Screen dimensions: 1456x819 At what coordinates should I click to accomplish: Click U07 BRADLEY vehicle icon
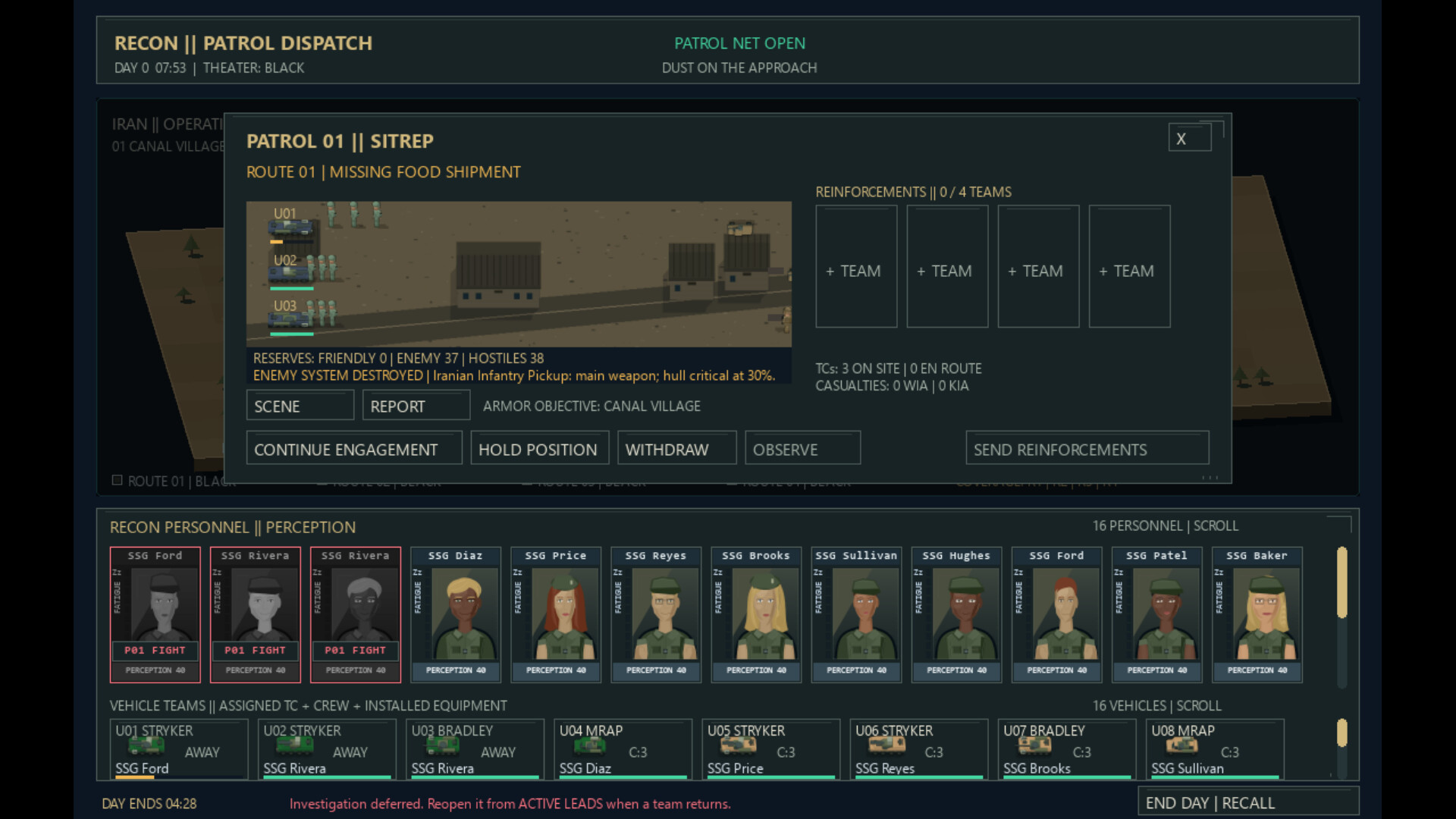(1034, 747)
